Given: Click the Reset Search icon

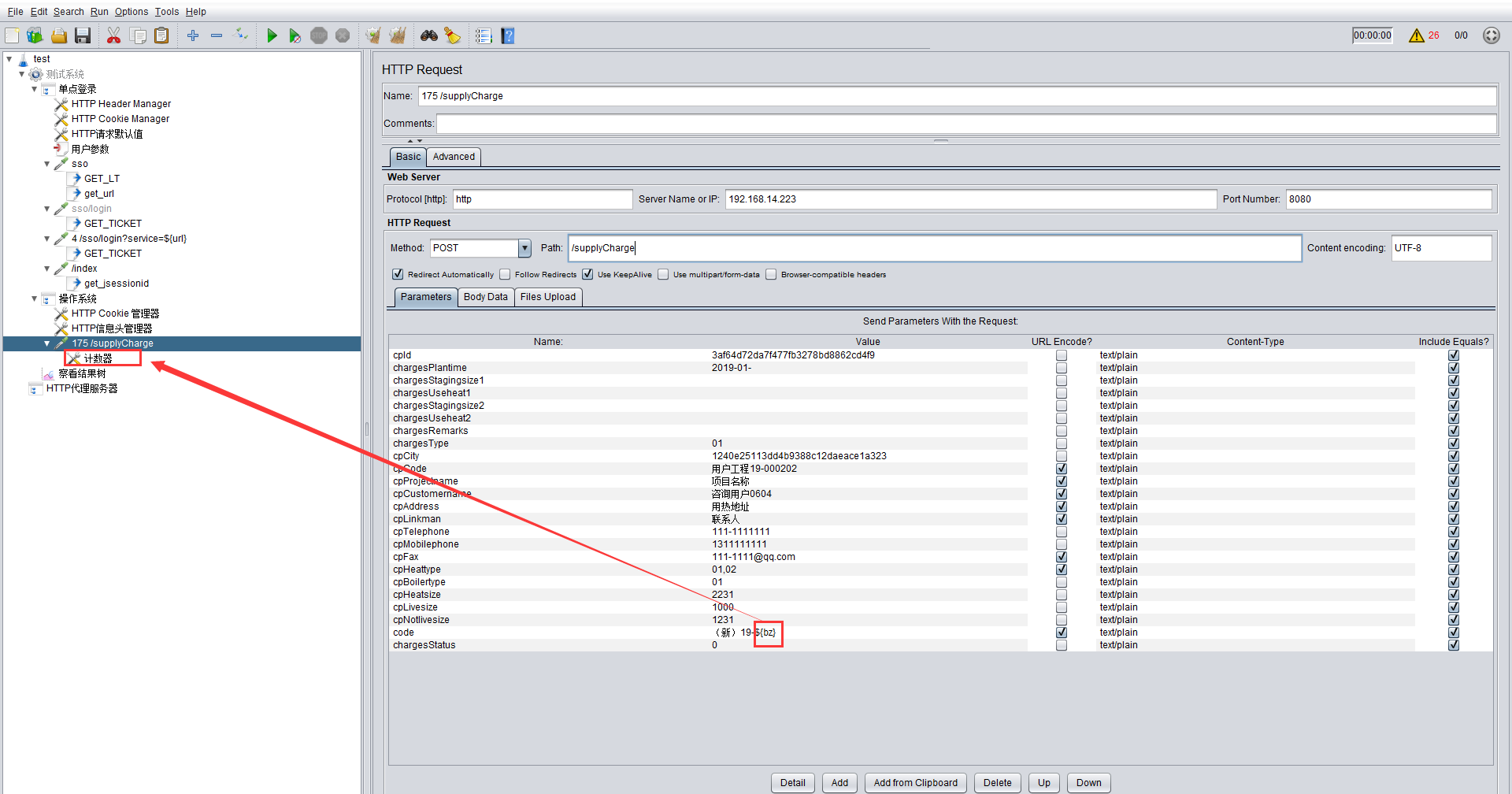Looking at the screenshot, I should point(453,35).
